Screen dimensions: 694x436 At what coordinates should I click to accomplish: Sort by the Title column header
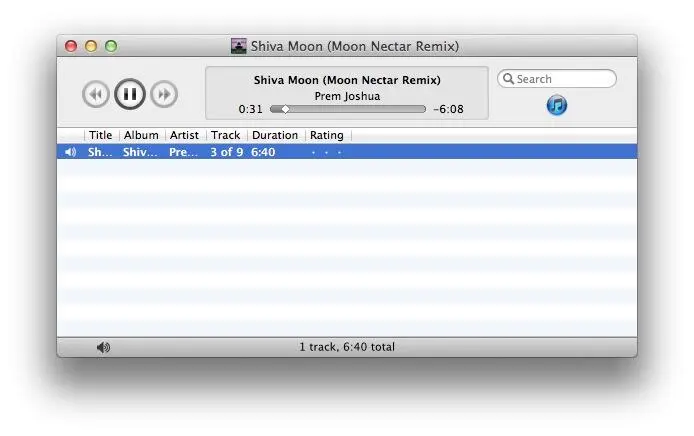(100, 135)
